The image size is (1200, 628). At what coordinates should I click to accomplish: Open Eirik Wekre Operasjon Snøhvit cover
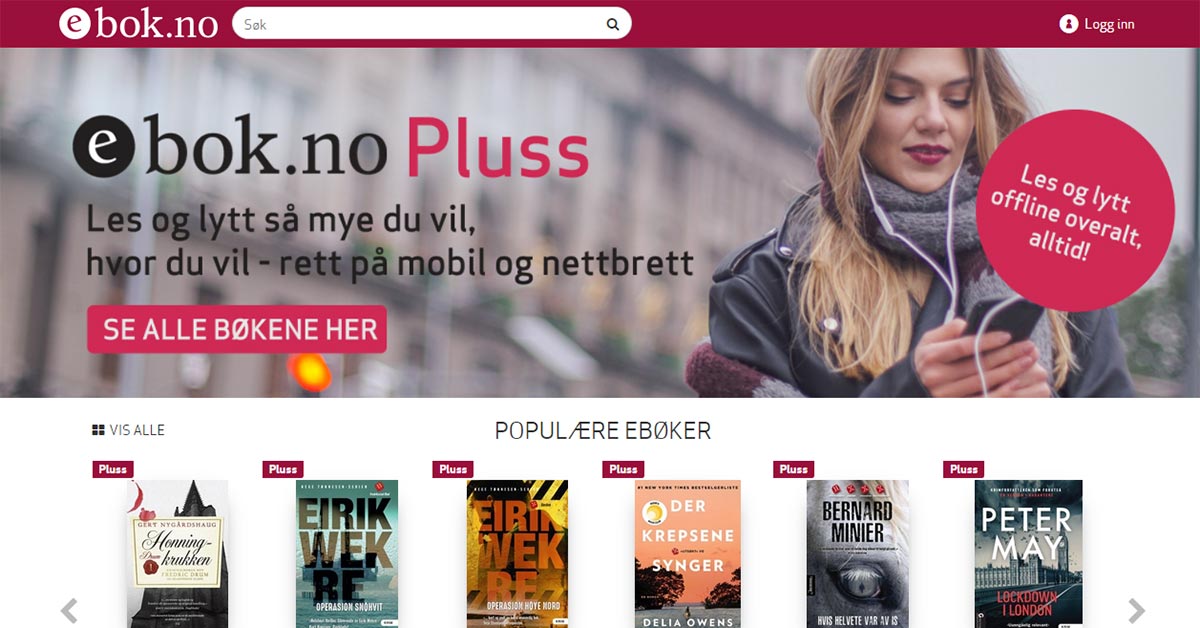(347, 554)
